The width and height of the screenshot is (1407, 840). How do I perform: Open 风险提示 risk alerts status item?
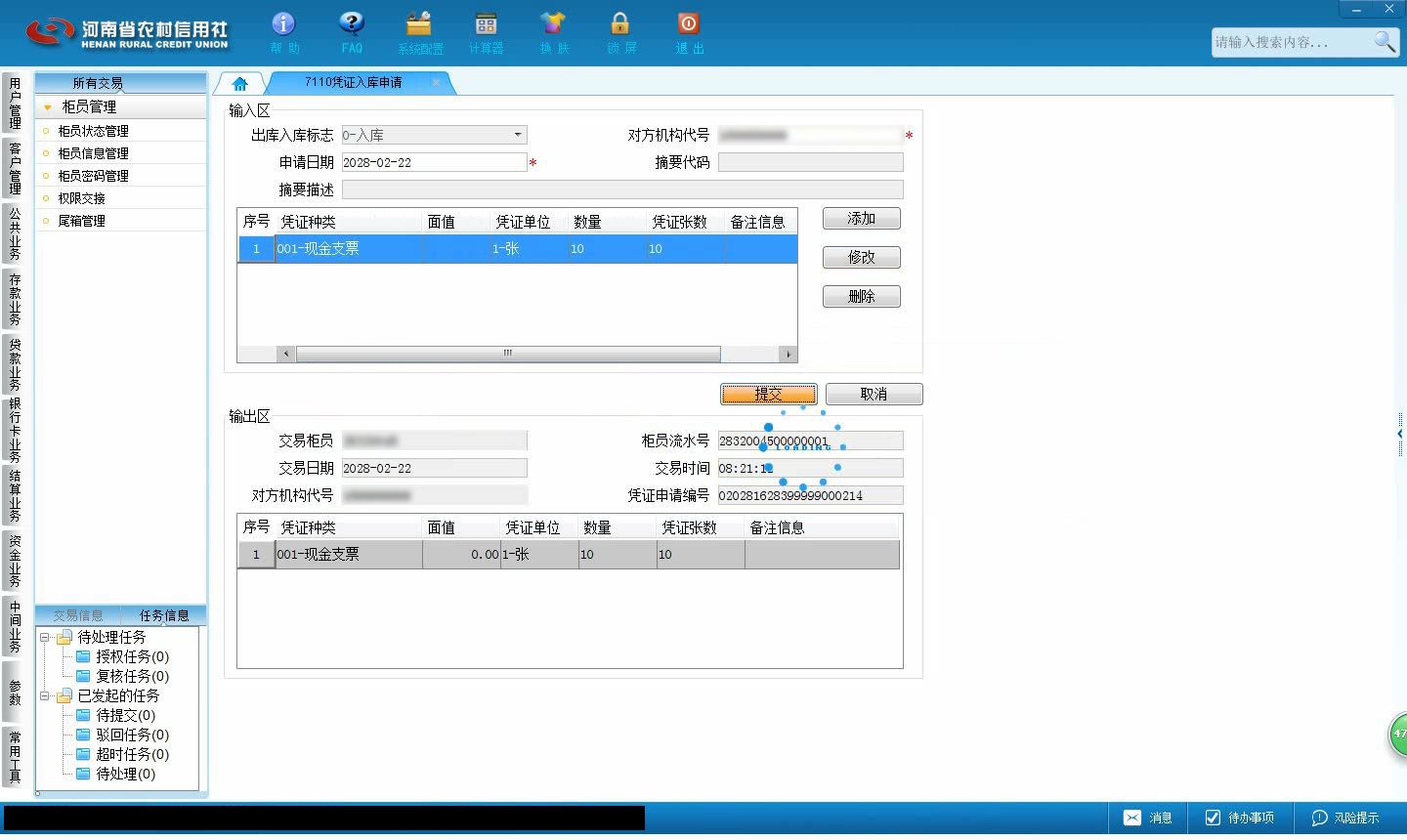coord(1345,818)
